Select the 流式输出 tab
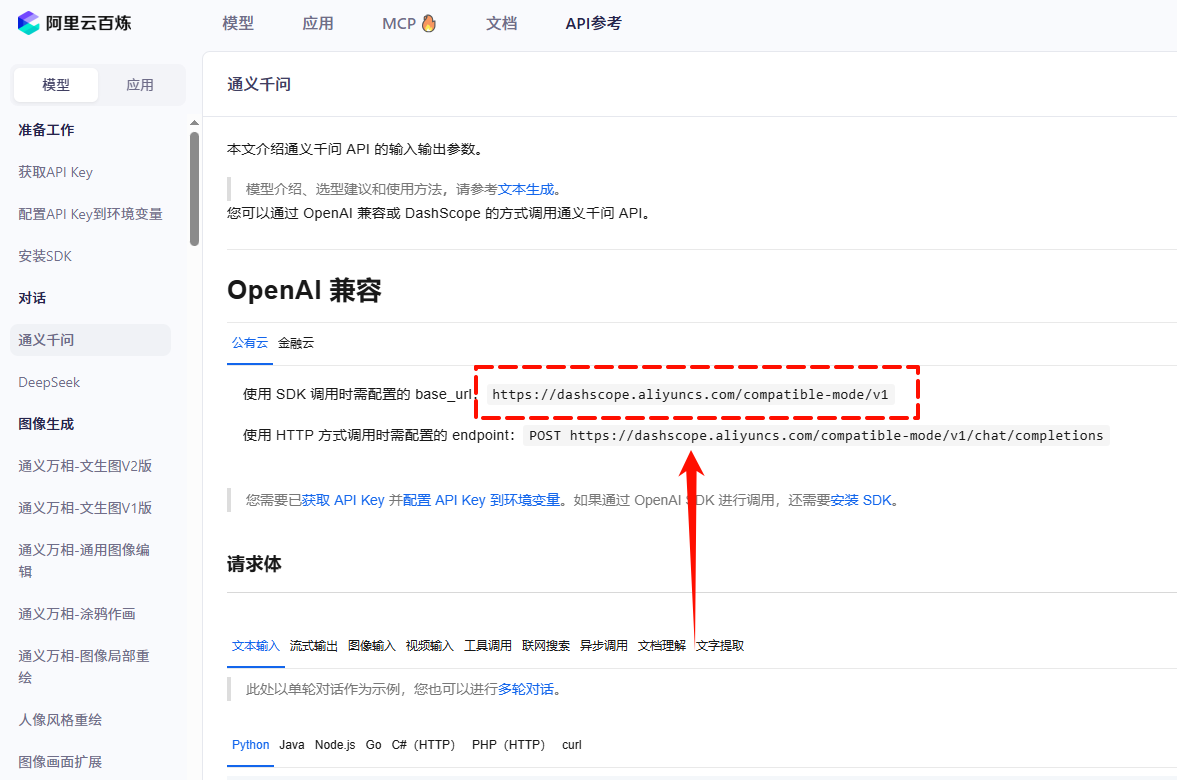1177x780 pixels. (x=314, y=645)
